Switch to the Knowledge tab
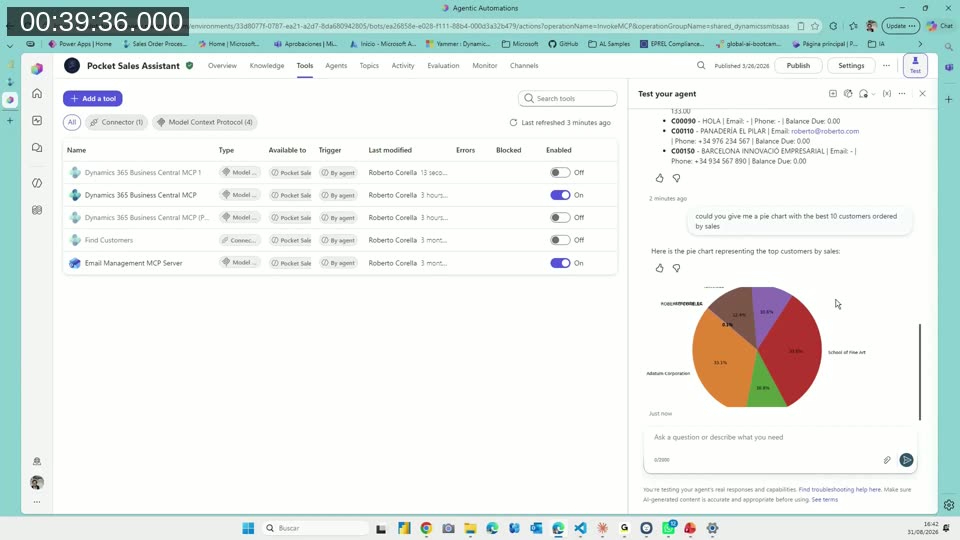This screenshot has width=960, height=540. point(267,66)
